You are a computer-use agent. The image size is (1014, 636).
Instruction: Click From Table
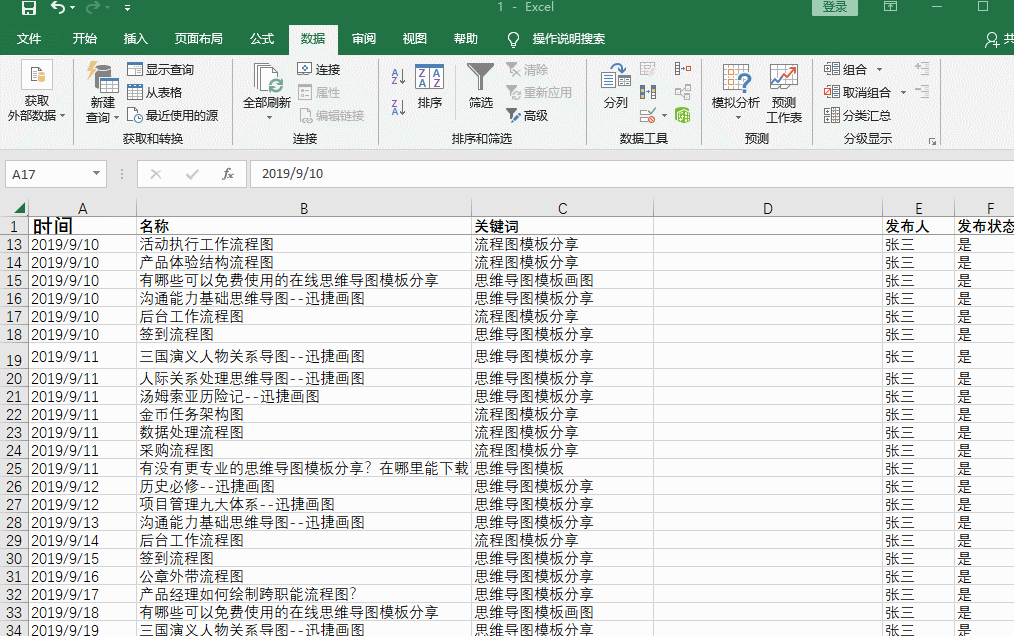pos(155,93)
